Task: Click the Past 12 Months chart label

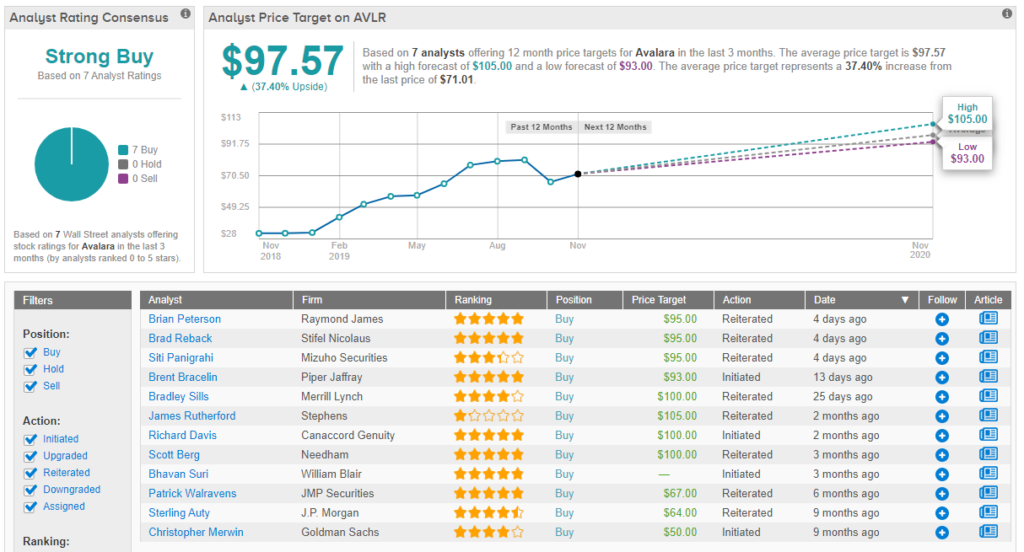Action: 541,127
